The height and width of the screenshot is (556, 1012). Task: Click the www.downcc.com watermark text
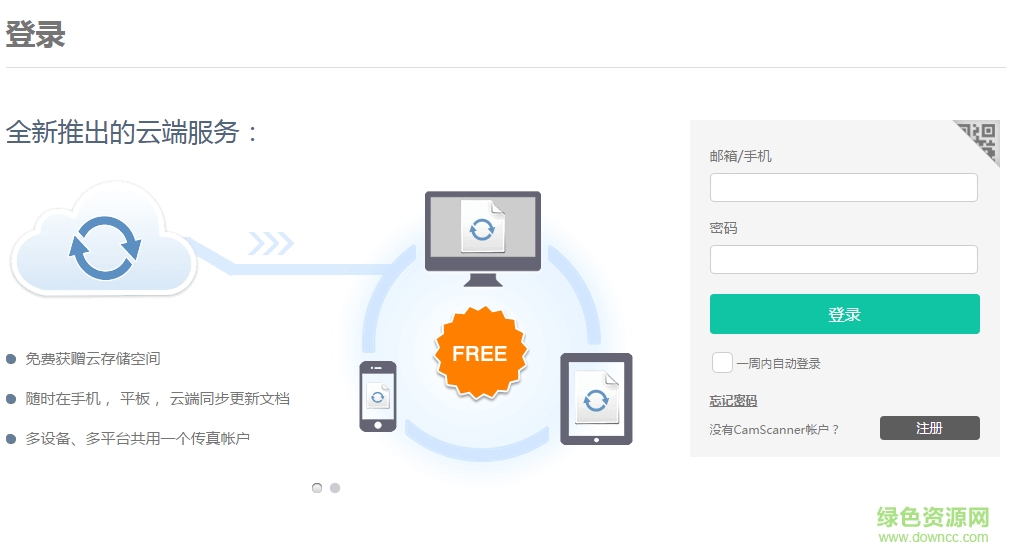point(933,537)
